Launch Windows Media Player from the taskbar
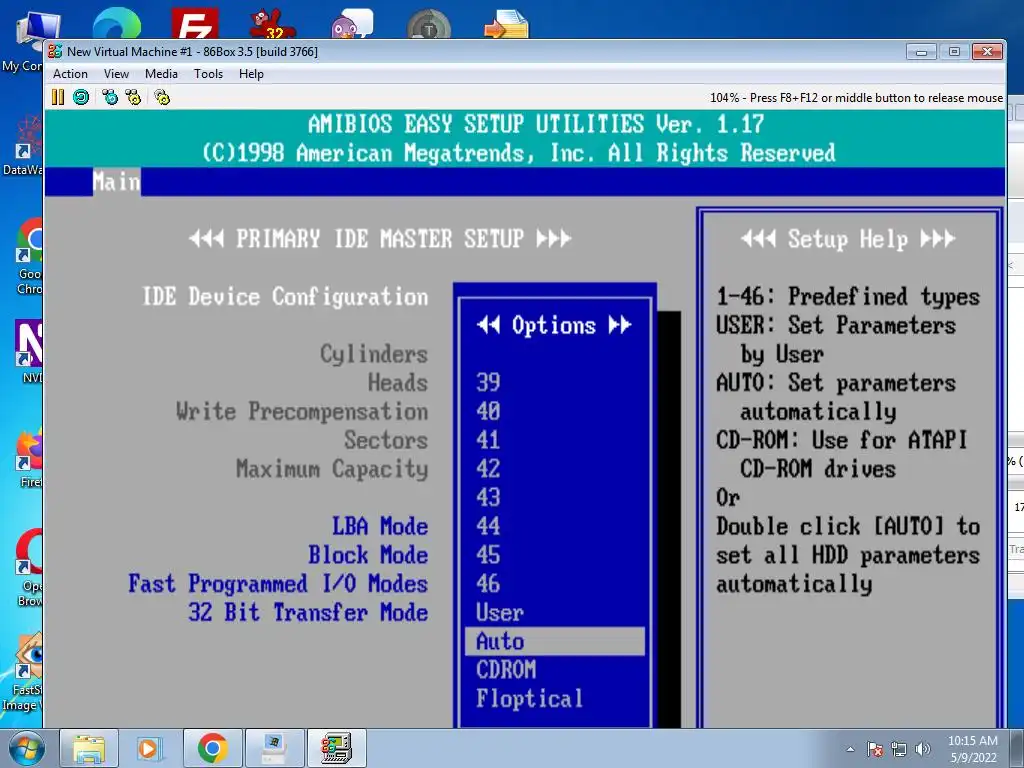Viewport: 1024px width, 768px height. [x=148, y=748]
